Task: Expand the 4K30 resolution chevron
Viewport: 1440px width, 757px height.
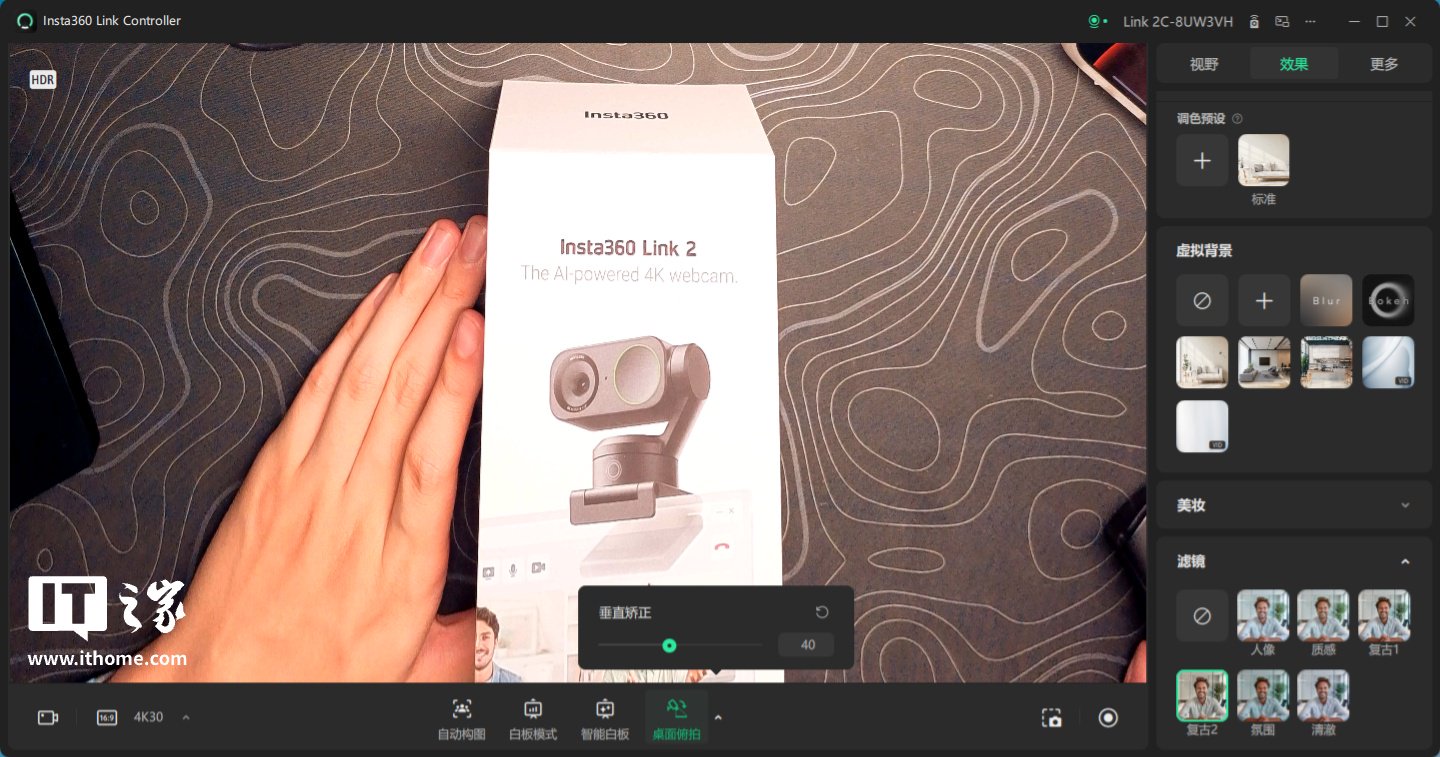Action: click(x=186, y=717)
